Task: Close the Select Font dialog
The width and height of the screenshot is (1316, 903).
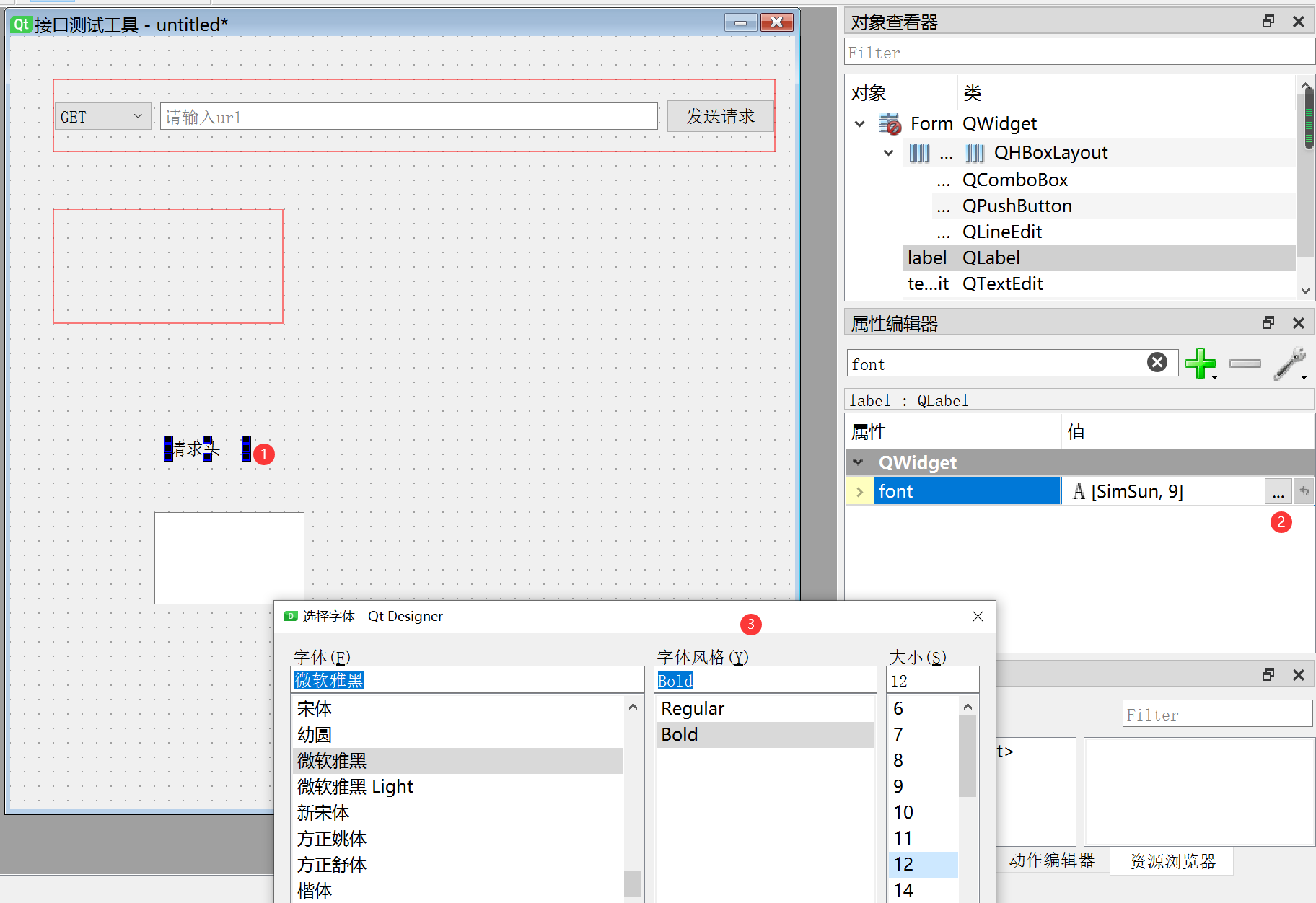Action: tap(978, 616)
